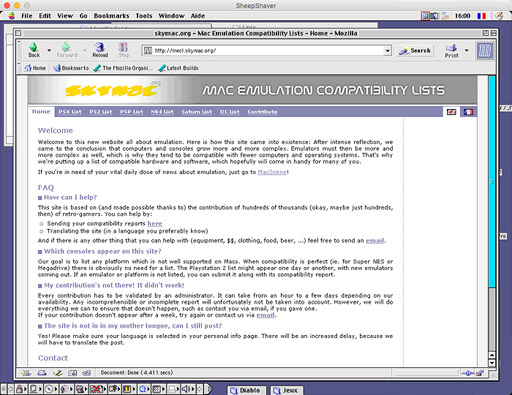Open the Navigator icon in the status bar
512x395 pixels.
tap(26, 373)
